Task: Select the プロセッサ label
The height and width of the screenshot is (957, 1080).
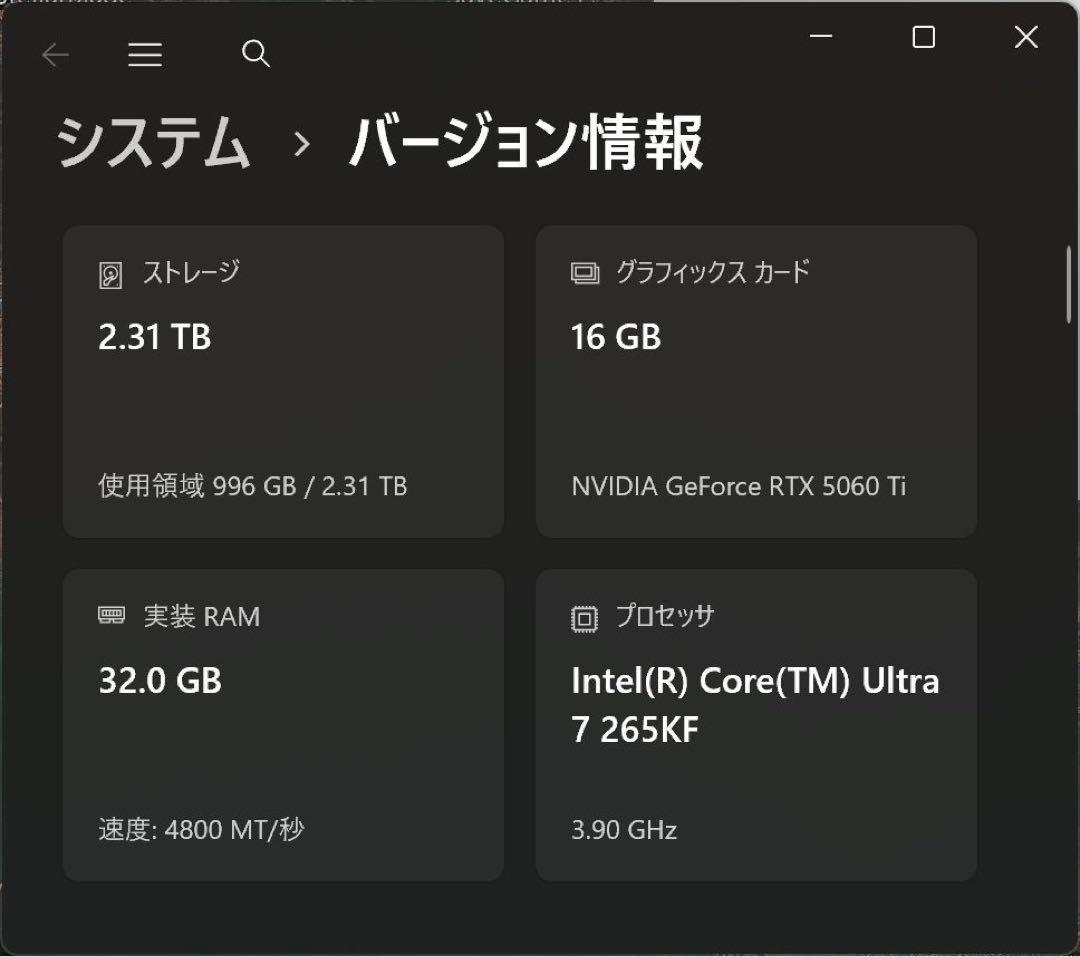Action: [x=665, y=616]
